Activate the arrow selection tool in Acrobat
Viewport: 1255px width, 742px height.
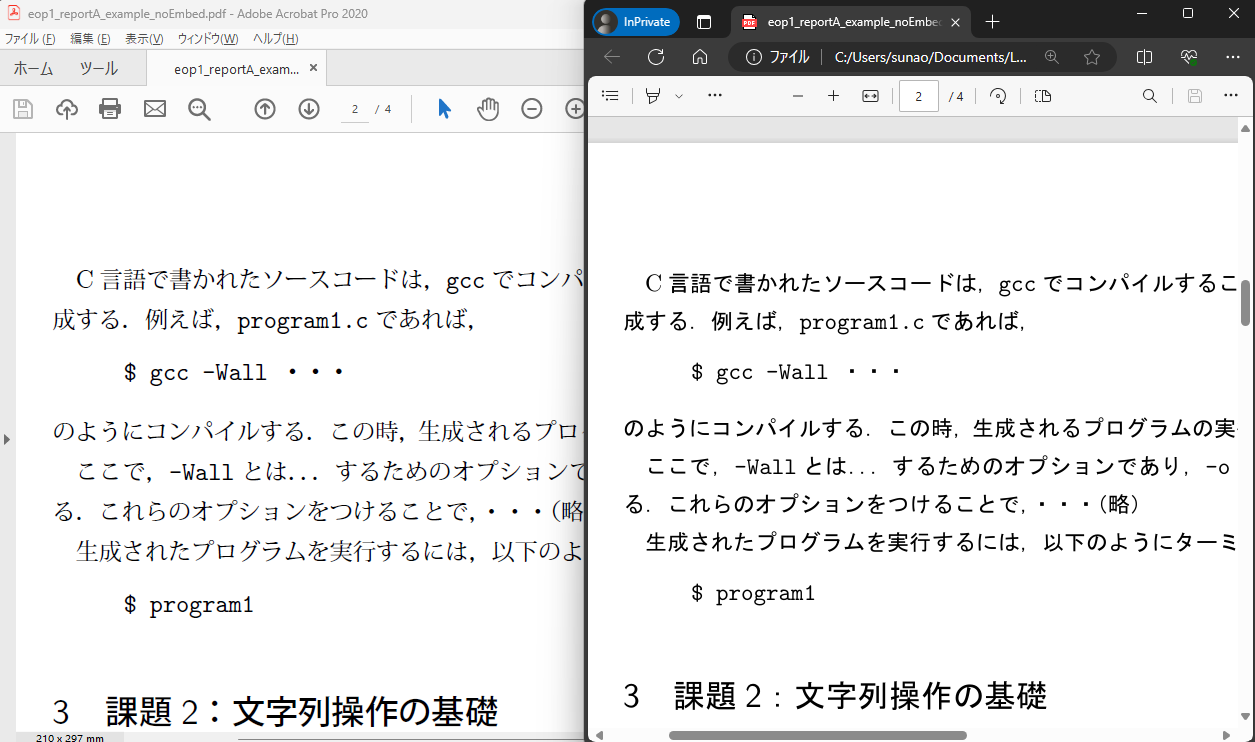pos(444,109)
